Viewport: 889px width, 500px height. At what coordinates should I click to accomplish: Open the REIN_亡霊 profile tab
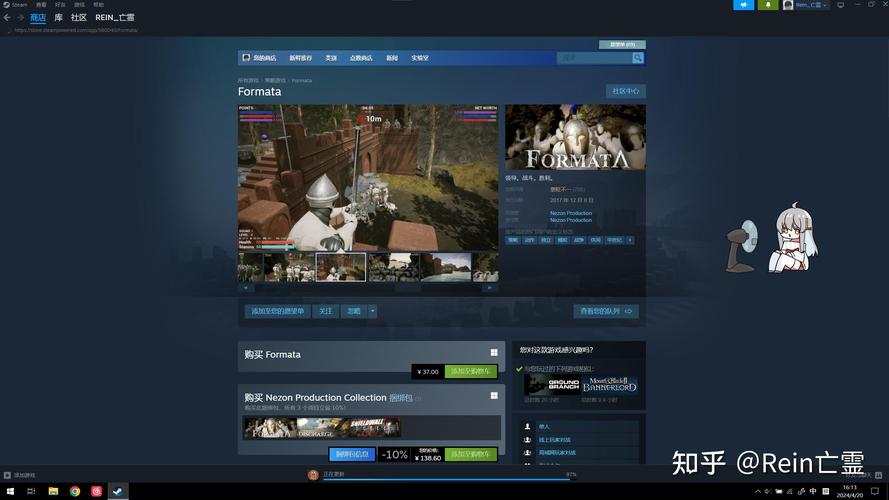click(x=115, y=18)
